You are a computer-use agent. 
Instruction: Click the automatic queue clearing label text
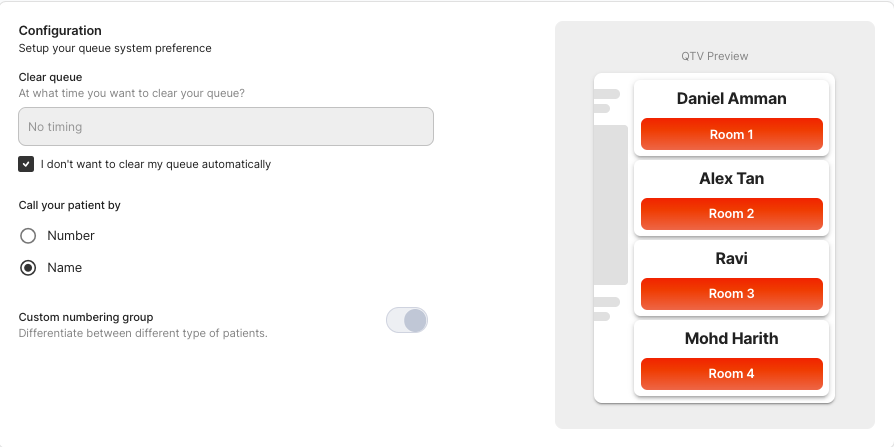[156, 164]
